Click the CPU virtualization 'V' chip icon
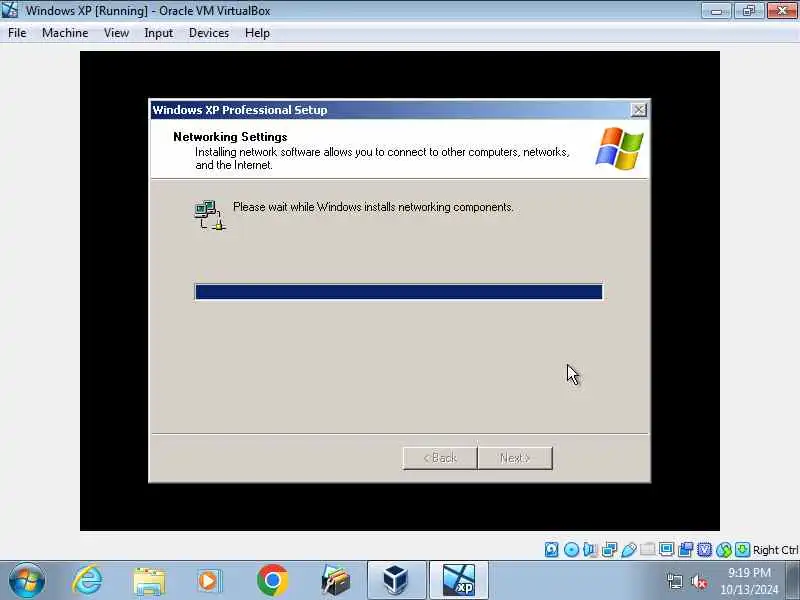This screenshot has height=600, width=800. tap(705, 549)
